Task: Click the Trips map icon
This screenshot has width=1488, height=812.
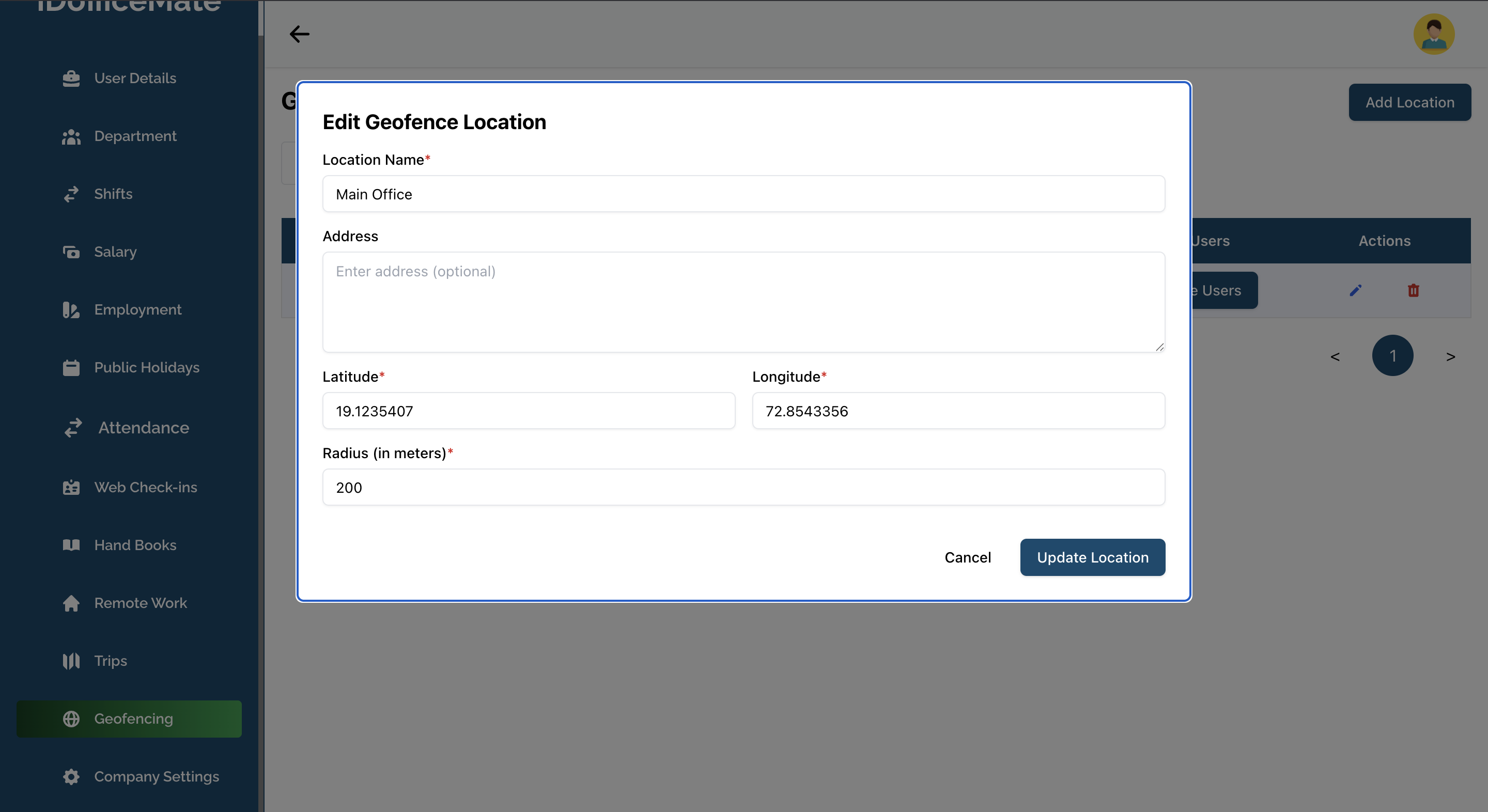Action: pyautogui.click(x=71, y=661)
